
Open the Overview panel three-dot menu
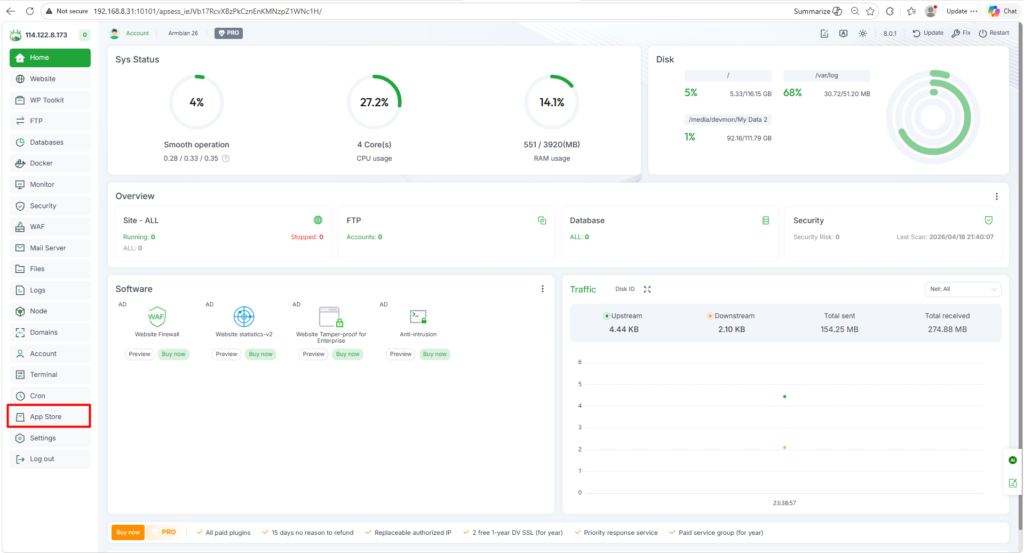coord(996,197)
